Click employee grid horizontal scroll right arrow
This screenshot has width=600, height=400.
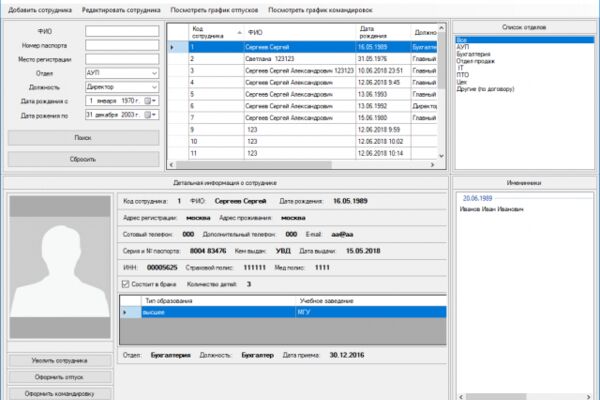pyautogui.click(x=432, y=165)
